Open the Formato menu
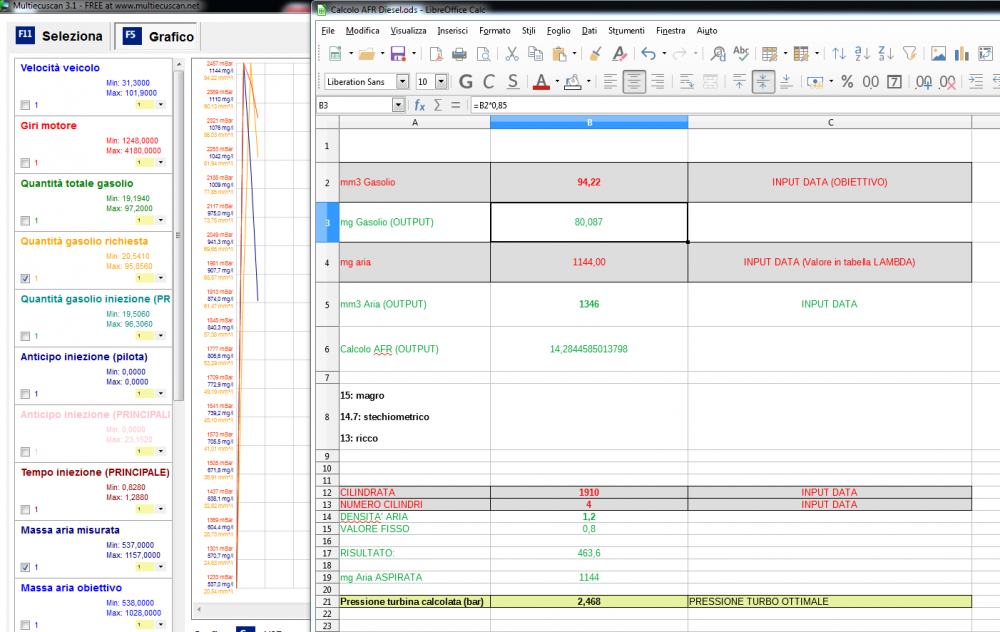This screenshot has height=632, width=1000. [494, 30]
